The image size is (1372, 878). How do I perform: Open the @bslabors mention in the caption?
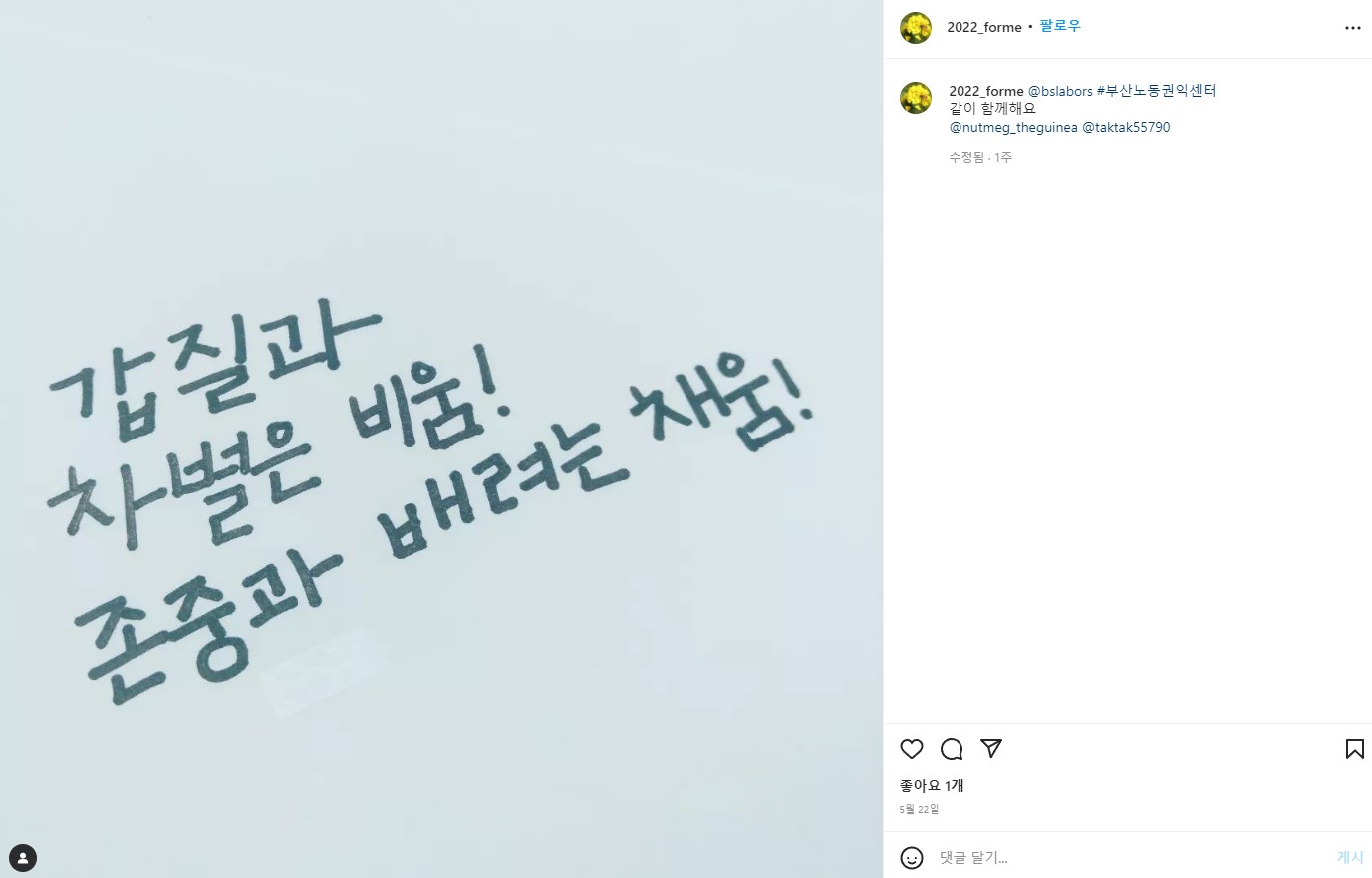click(x=1060, y=91)
